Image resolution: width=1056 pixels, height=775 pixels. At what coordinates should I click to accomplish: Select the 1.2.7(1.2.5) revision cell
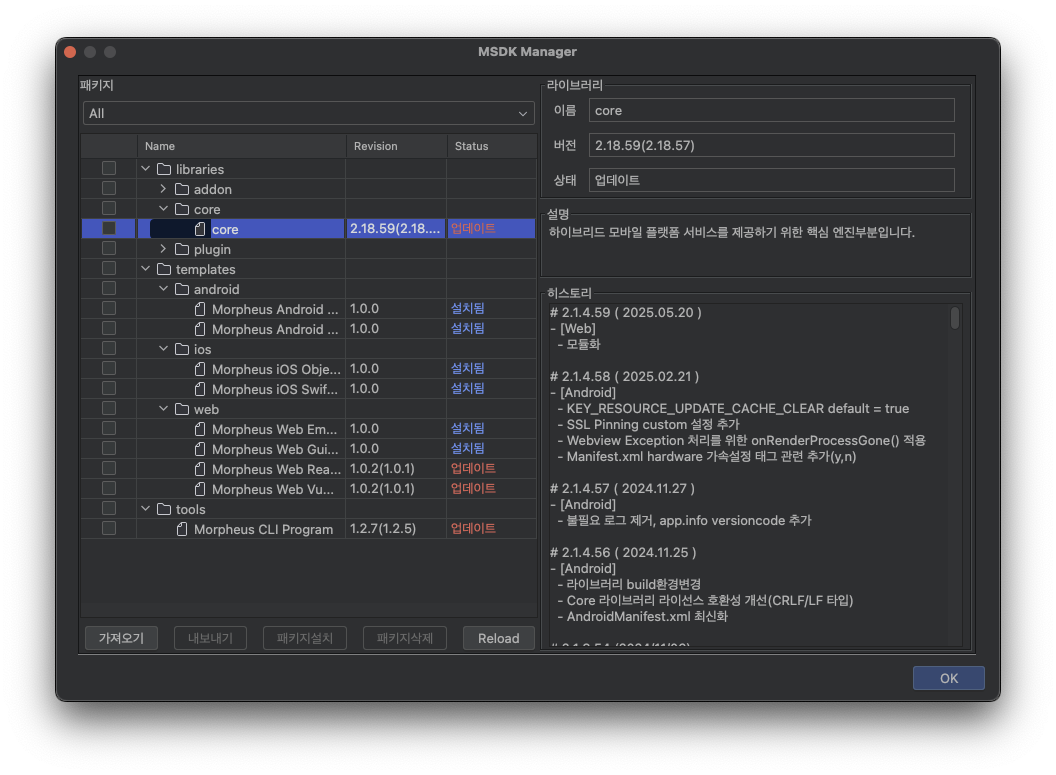point(396,529)
